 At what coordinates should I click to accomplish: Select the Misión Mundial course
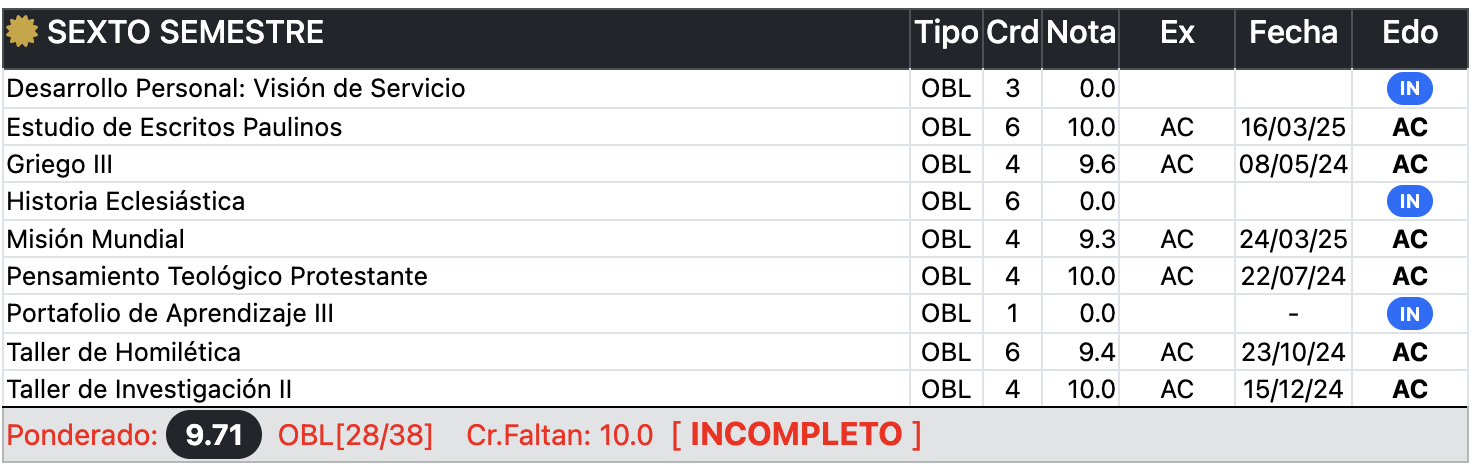point(96,239)
